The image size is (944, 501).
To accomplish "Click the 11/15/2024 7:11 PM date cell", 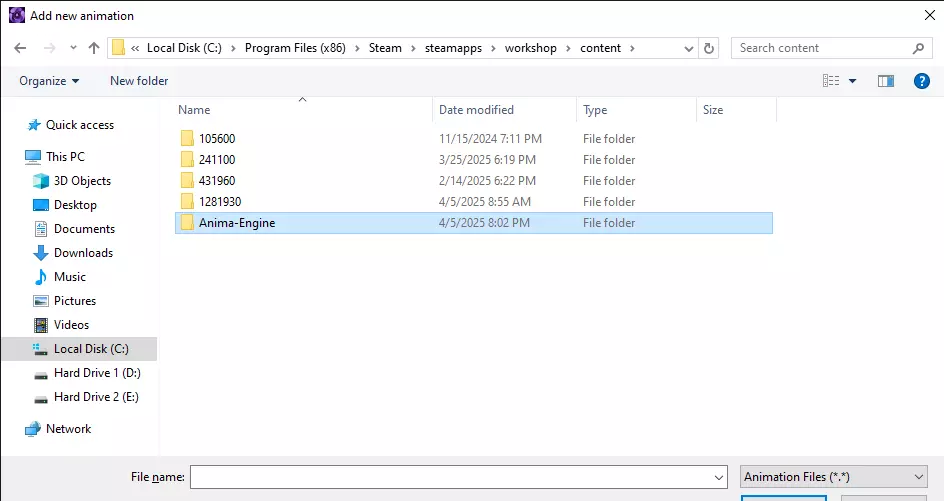I will [490, 138].
